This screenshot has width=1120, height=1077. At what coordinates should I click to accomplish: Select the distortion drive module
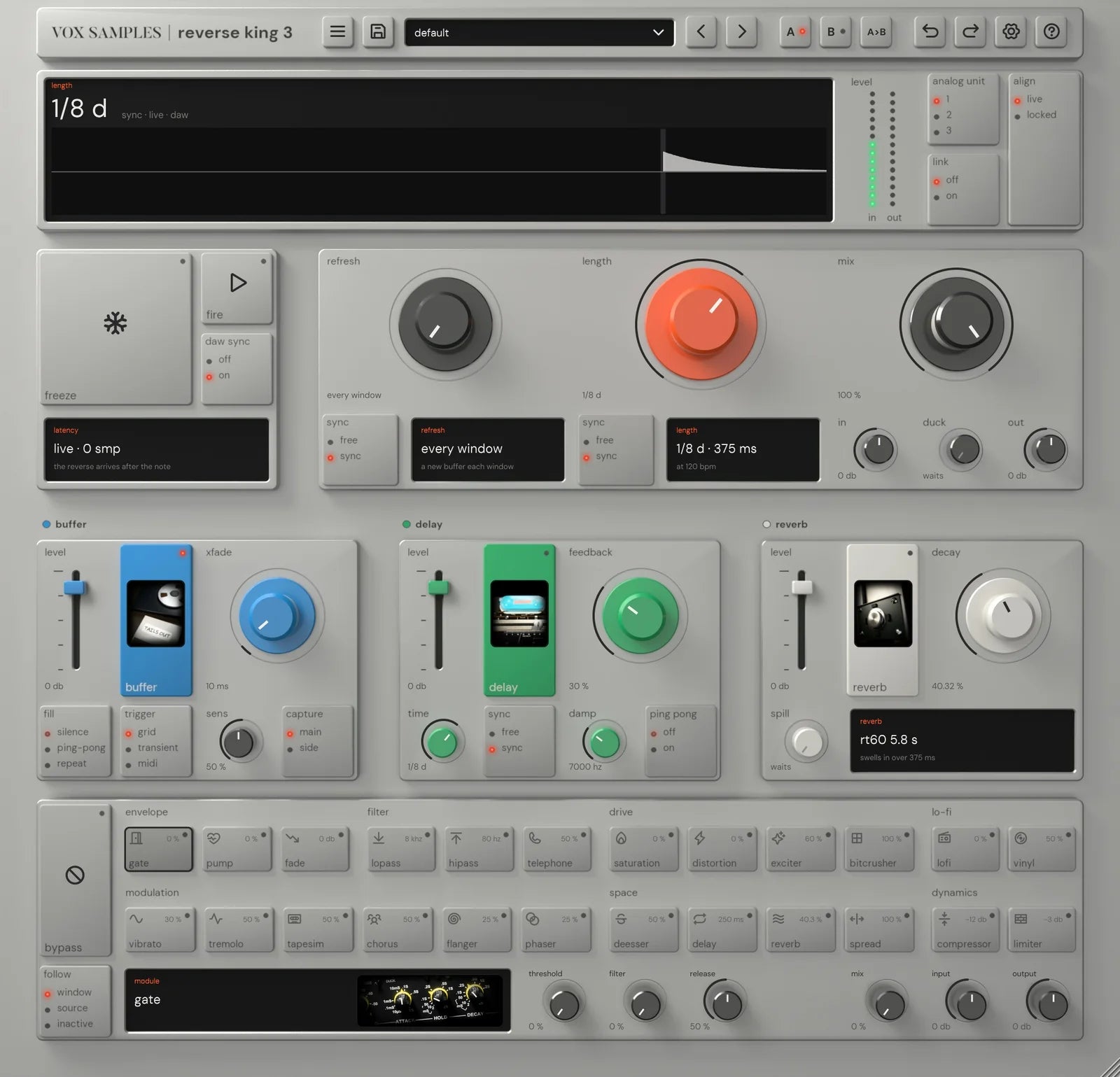pyautogui.click(x=722, y=850)
